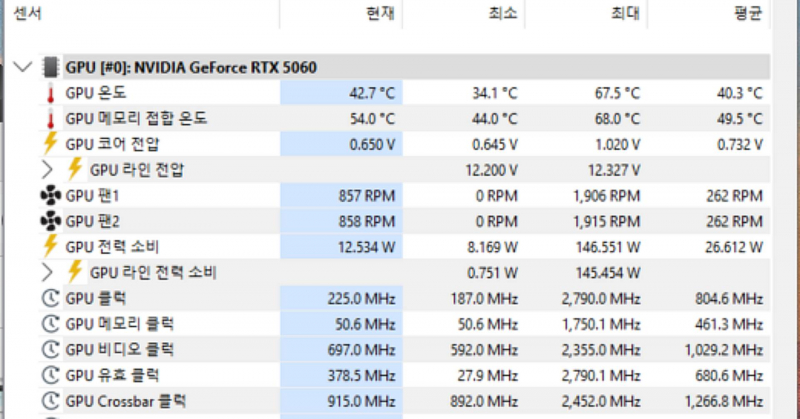
Task: Click the clock icon for GPU 비디오 클럭
Action: click(51, 350)
